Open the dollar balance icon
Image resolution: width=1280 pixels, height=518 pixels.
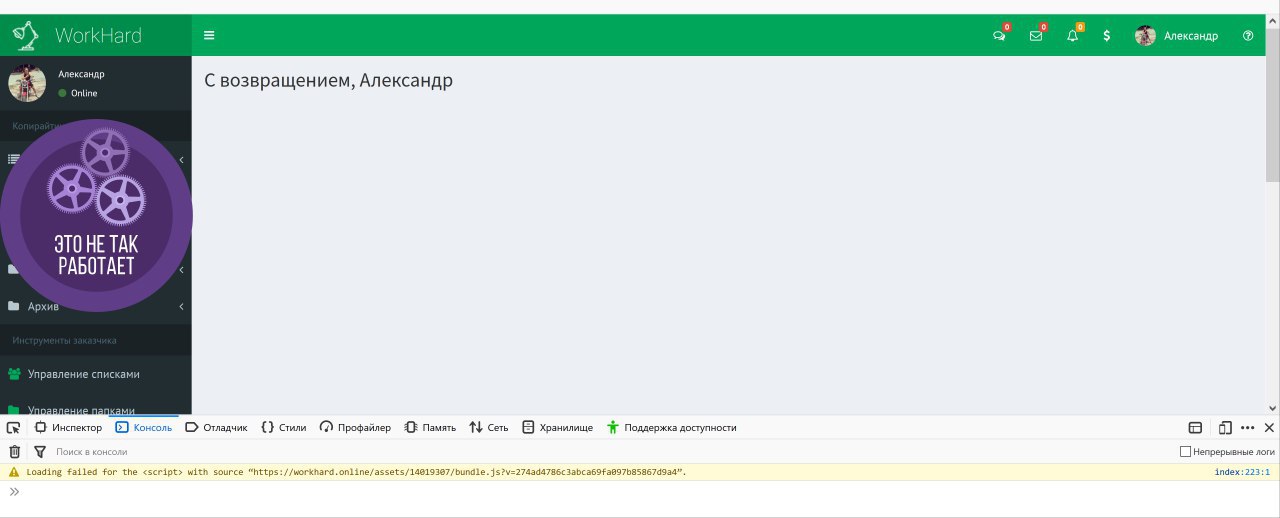[x=1106, y=36]
